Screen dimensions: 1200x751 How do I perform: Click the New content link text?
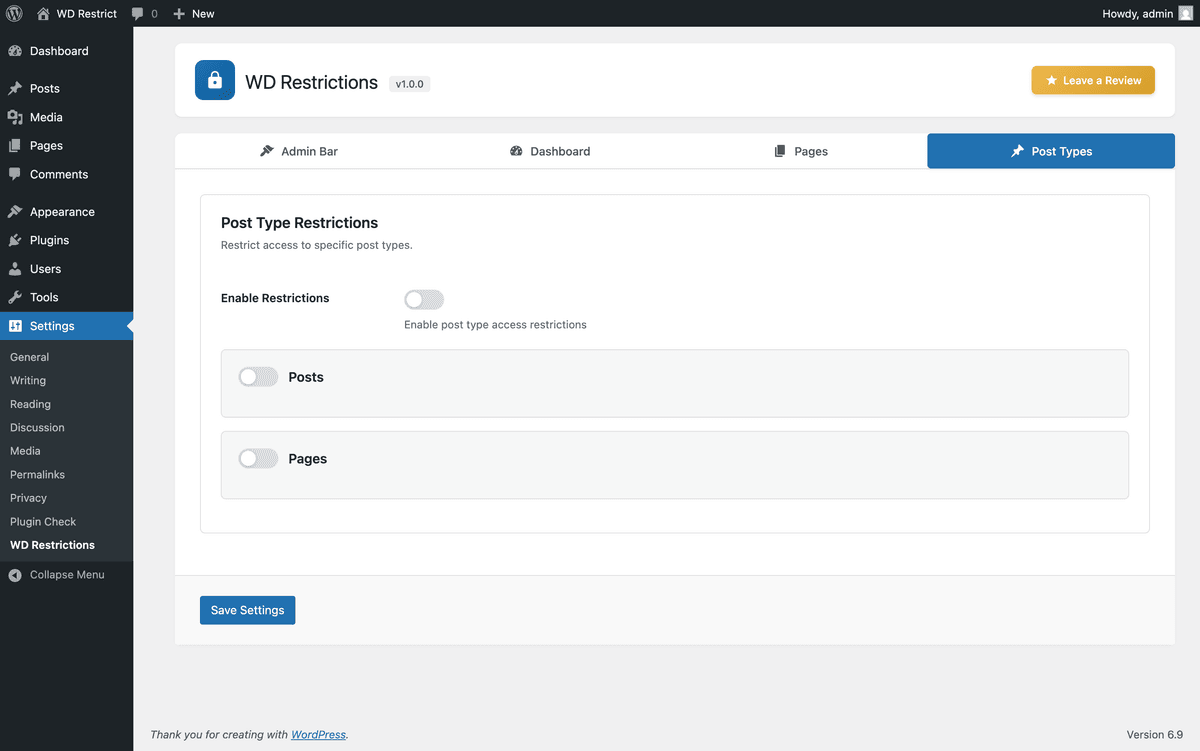[x=203, y=14]
